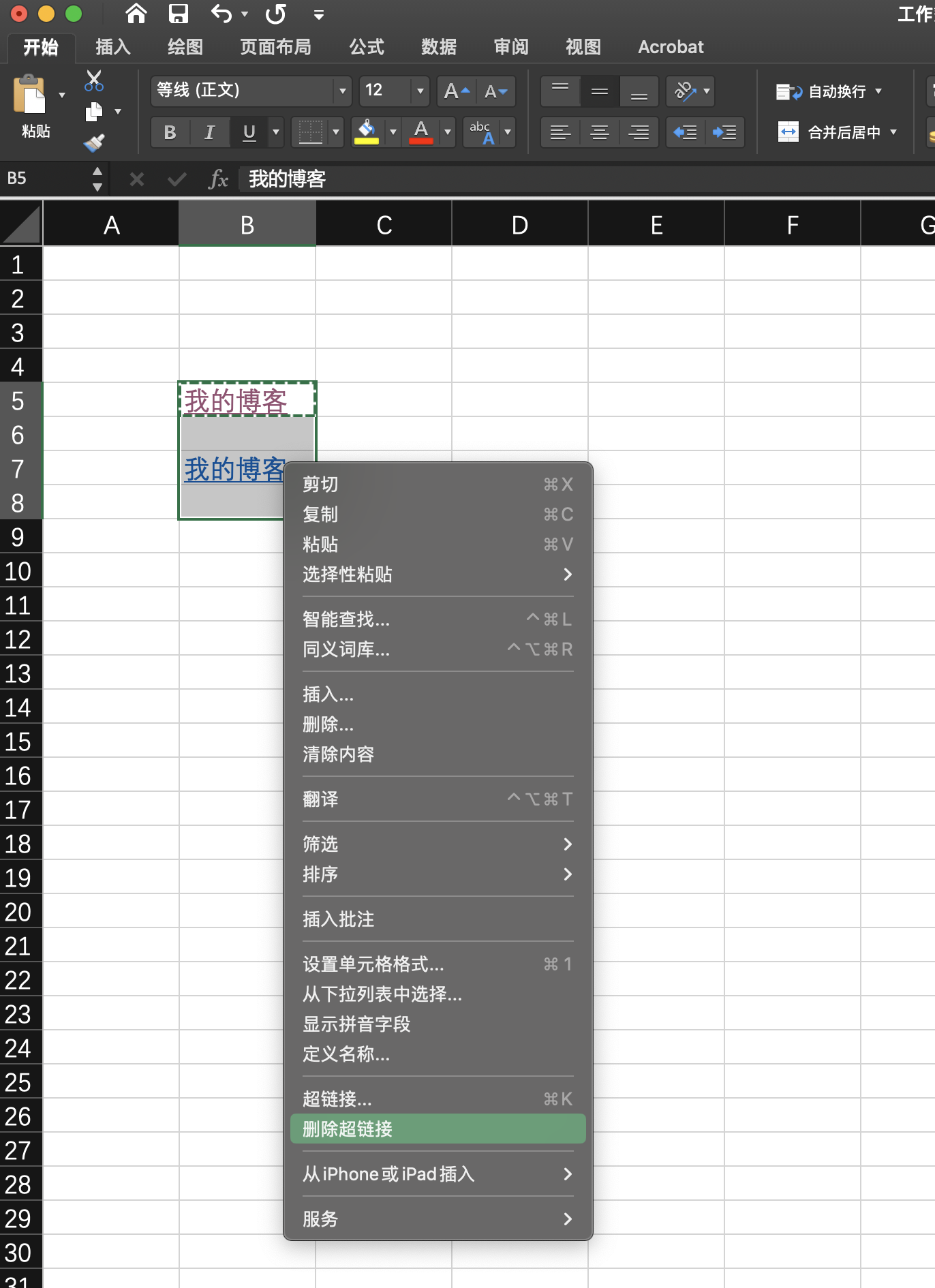Align text left
Image resolution: width=935 pixels, height=1288 pixels.
(x=560, y=132)
